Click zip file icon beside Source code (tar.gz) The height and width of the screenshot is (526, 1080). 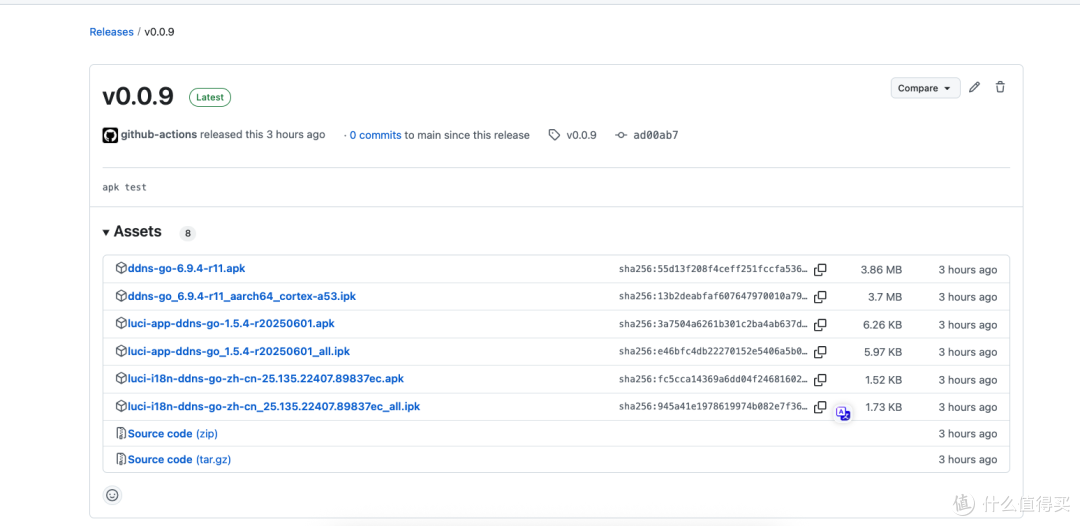coord(121,459)
